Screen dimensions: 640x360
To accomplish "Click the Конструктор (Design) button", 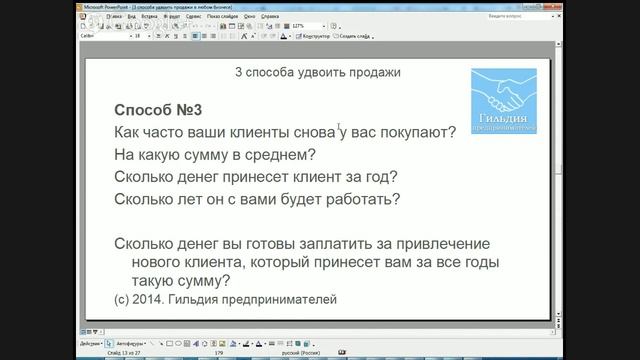I will 313,36.
